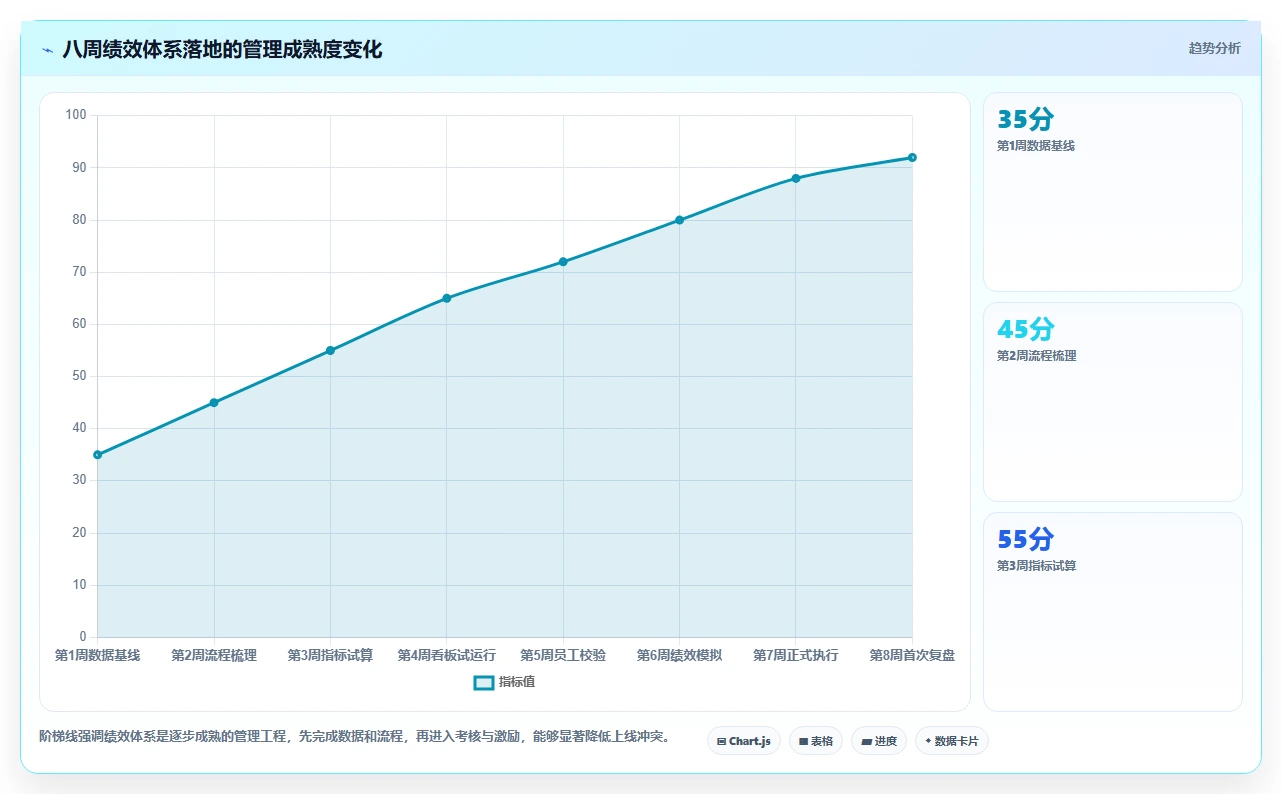Click the y-axis value 100
This screenshot has width=1282, height=794.
(x=76, y=115)
